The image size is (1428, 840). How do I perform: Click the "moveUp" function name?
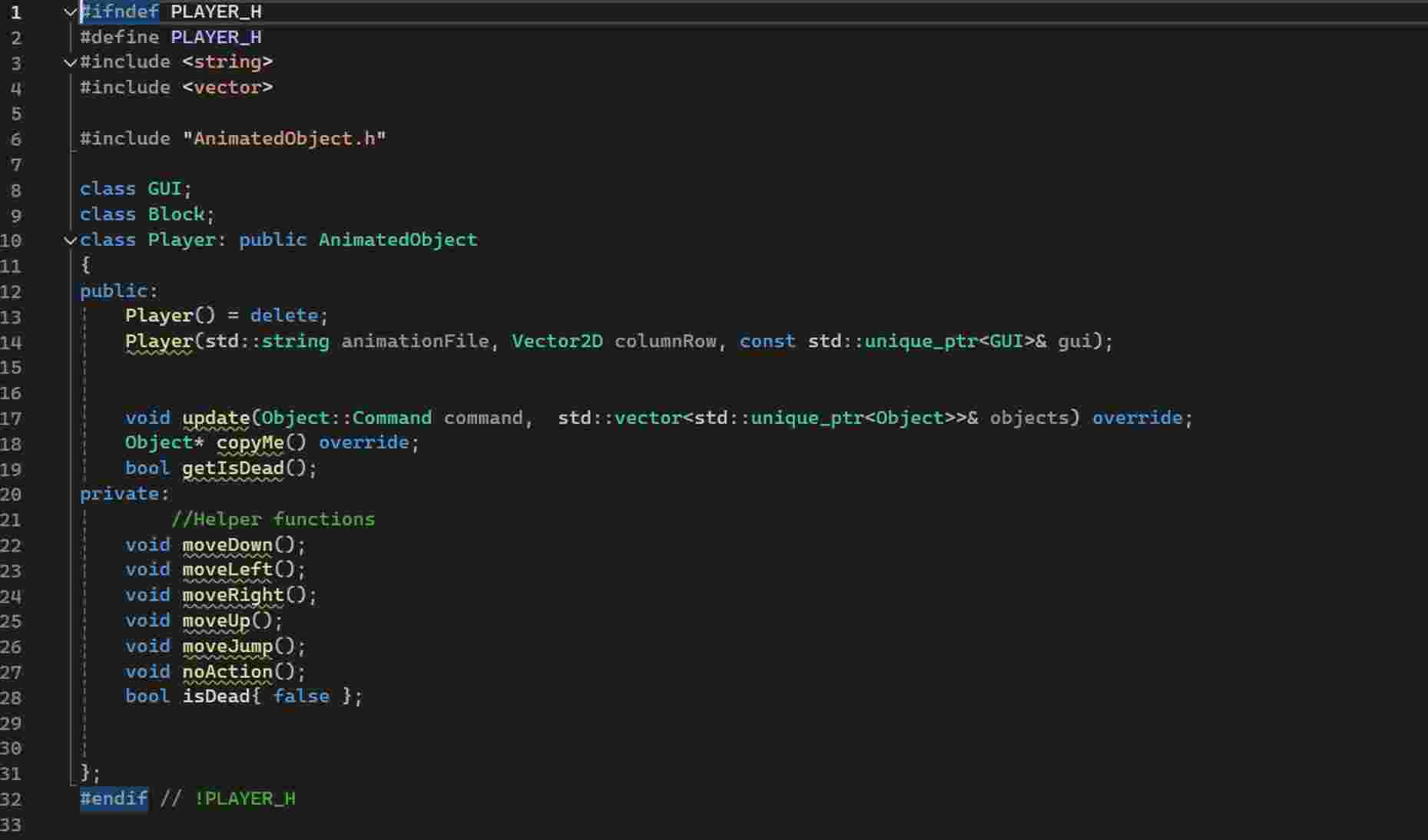tap(216, 620)
